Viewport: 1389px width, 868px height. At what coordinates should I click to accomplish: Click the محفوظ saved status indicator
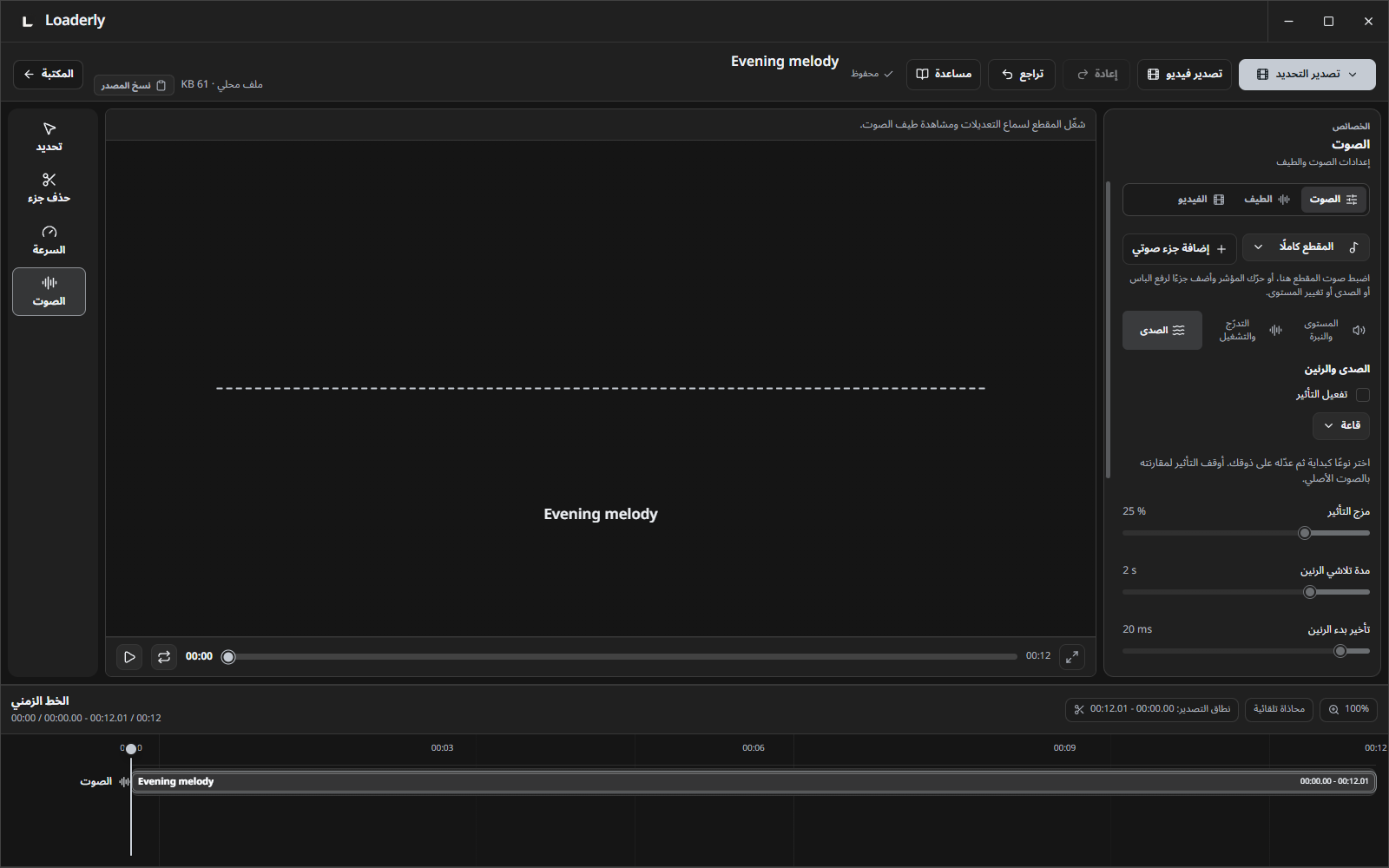coord(872,75)
